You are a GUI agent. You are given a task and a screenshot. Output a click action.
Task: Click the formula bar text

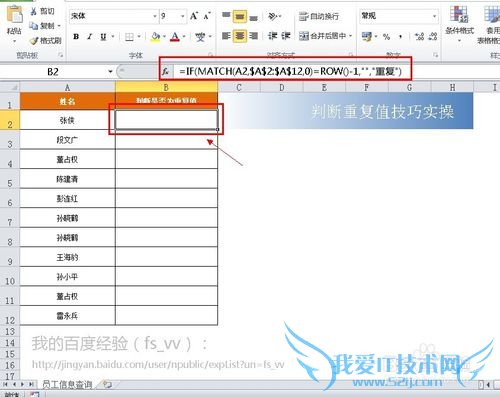coord(290,71)
